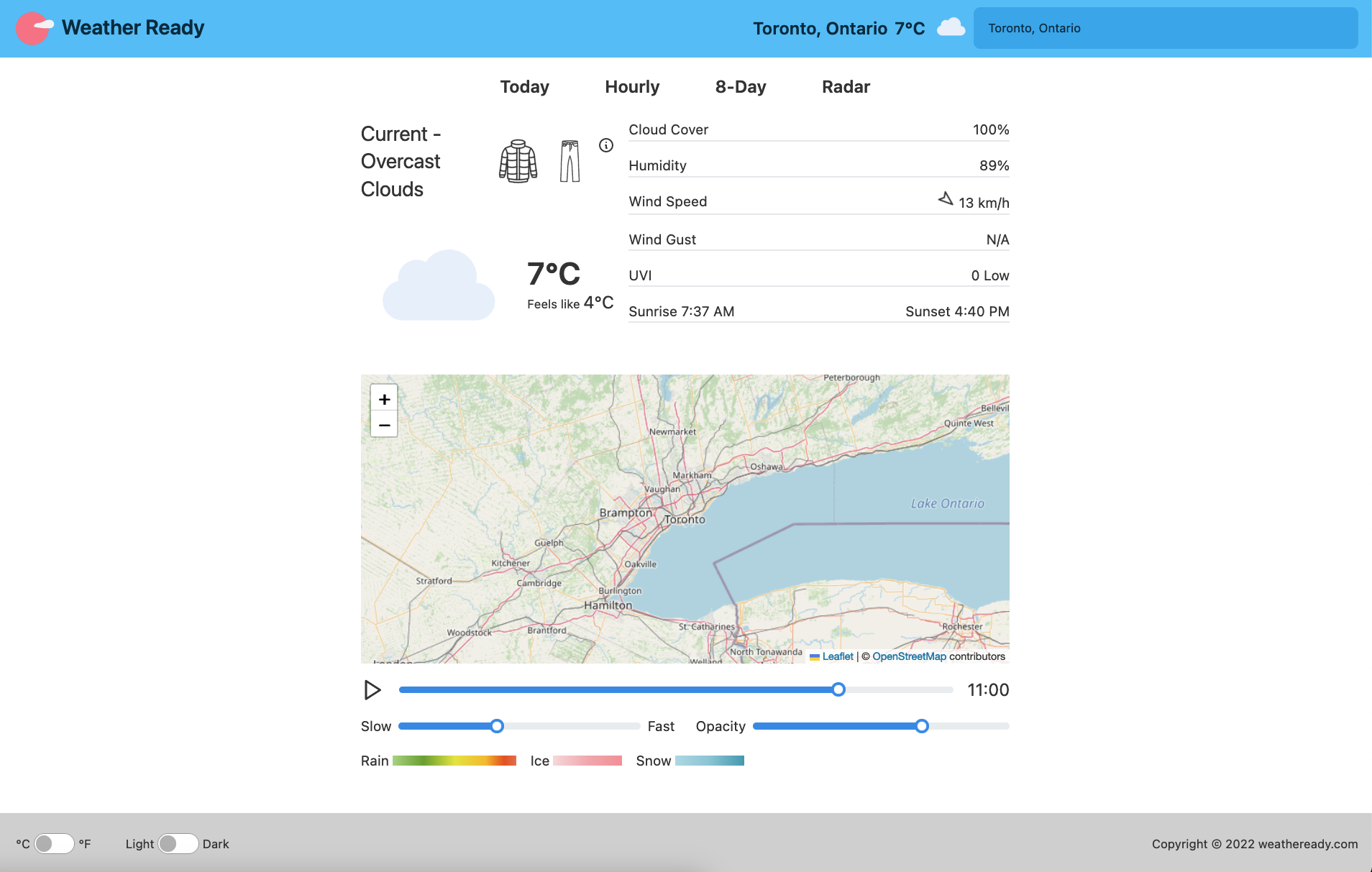Toggle Light to Dark theme switch
Image resolution: width=1372 pixels, height=872 pixels.
pyautogui.click(x=178, y=843)
